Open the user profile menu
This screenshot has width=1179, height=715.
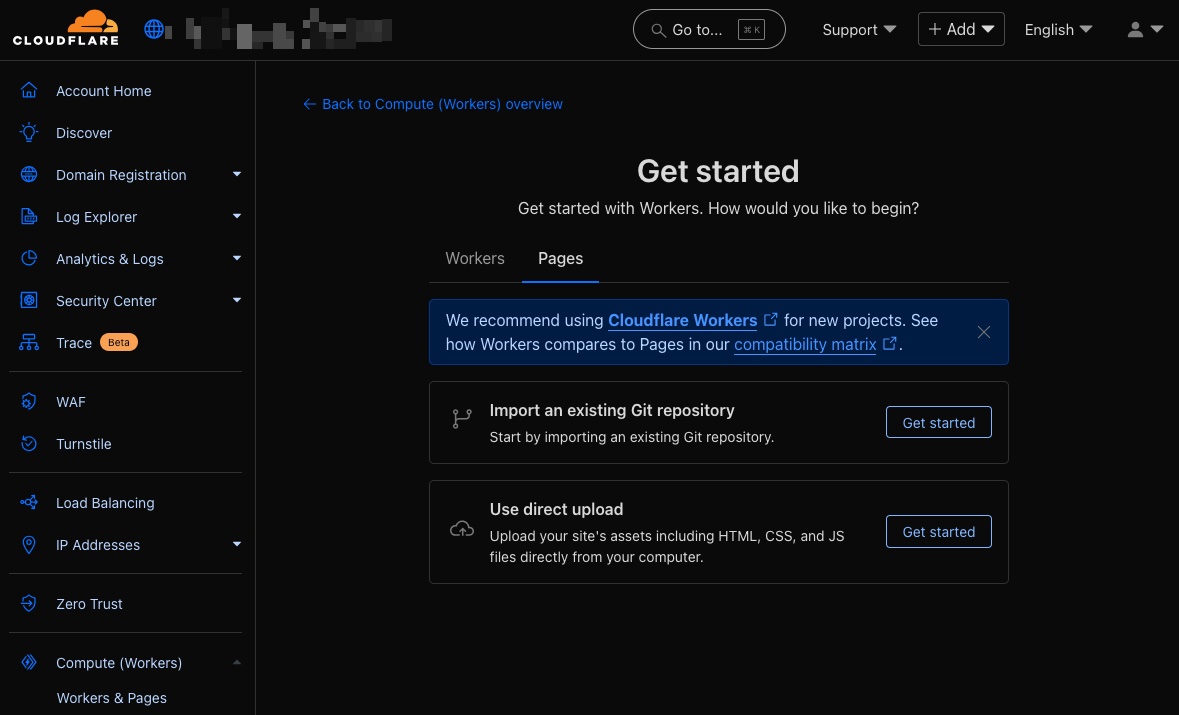pyautogui.click(x=1145, y=29)
